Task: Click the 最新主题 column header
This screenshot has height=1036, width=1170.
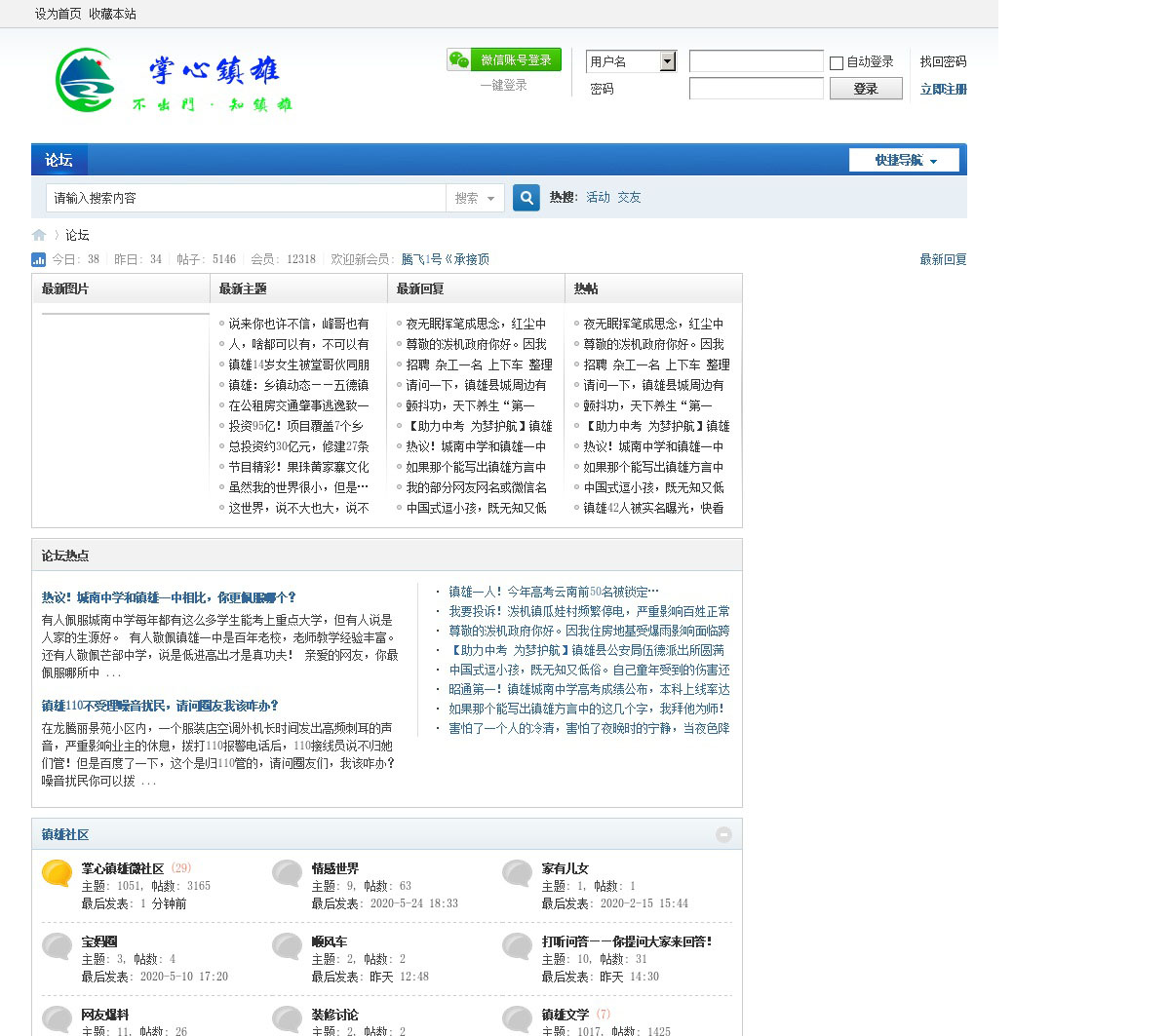Action: tap(243, 288)
